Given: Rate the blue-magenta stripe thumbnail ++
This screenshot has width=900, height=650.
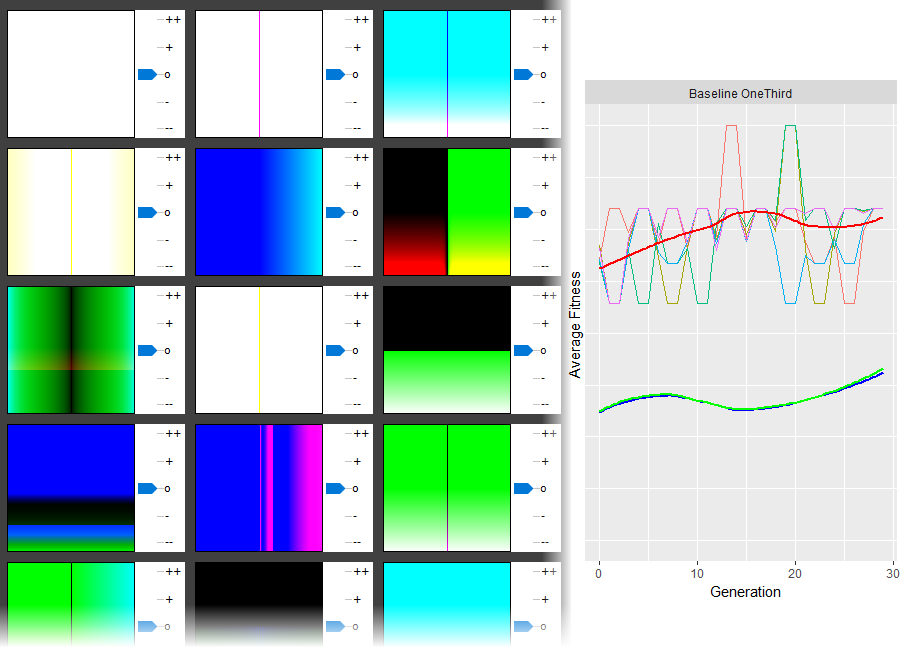Looking at the screenshot, I should [361, 434].
